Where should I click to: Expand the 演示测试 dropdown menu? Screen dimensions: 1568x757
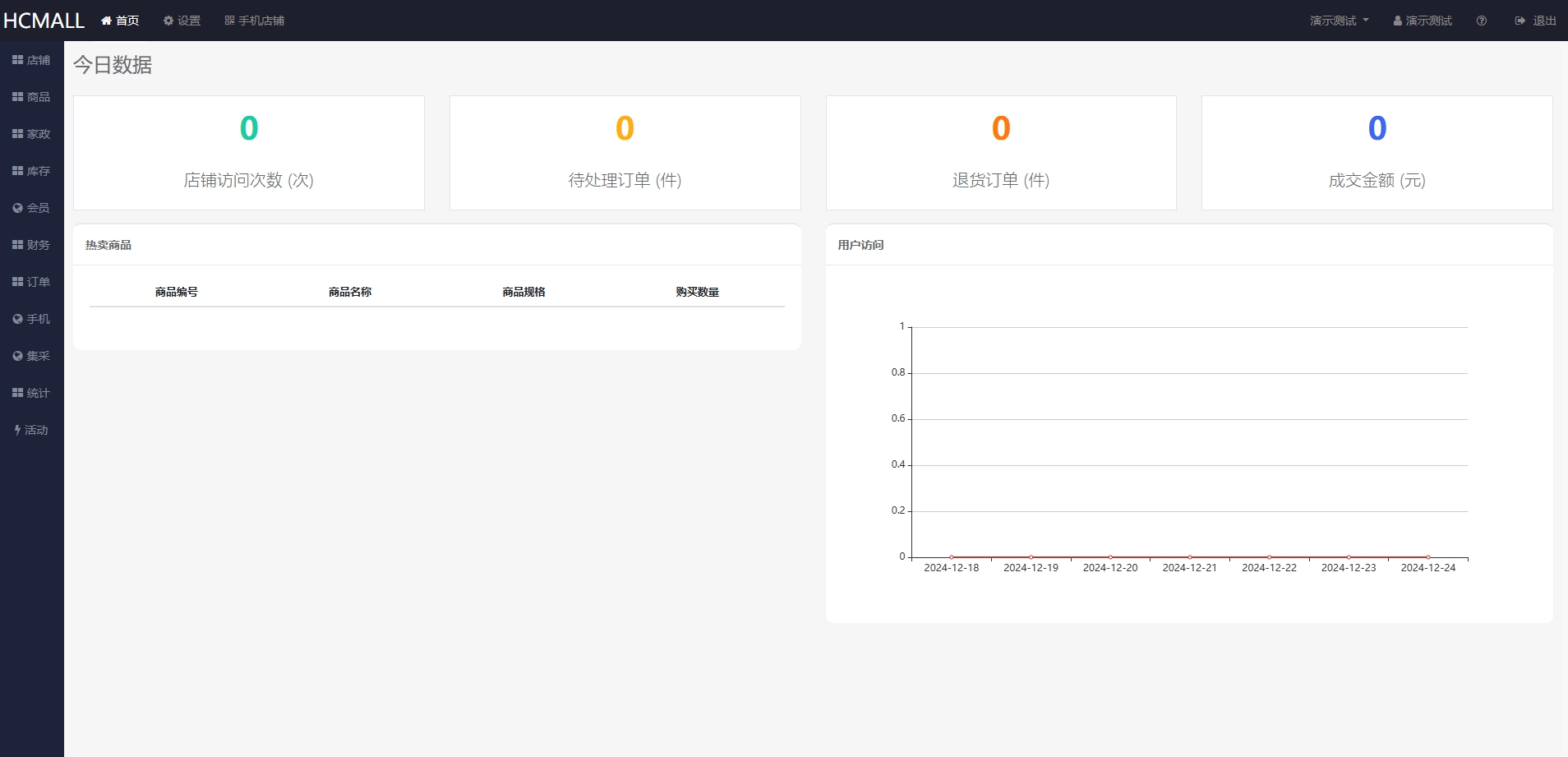1339,21
